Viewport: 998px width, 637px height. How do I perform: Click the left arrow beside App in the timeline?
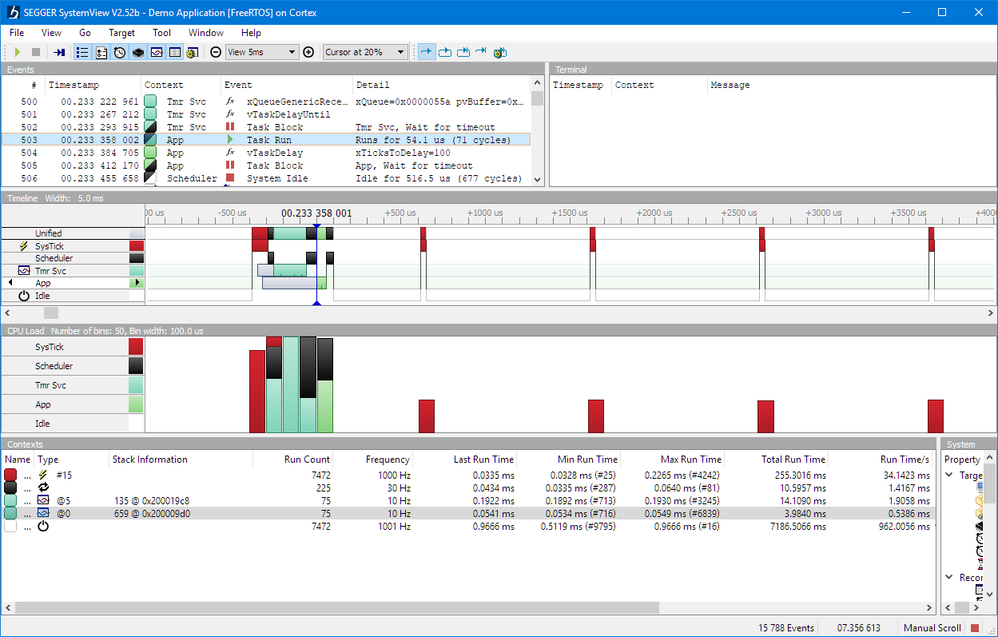click(10, 283)
